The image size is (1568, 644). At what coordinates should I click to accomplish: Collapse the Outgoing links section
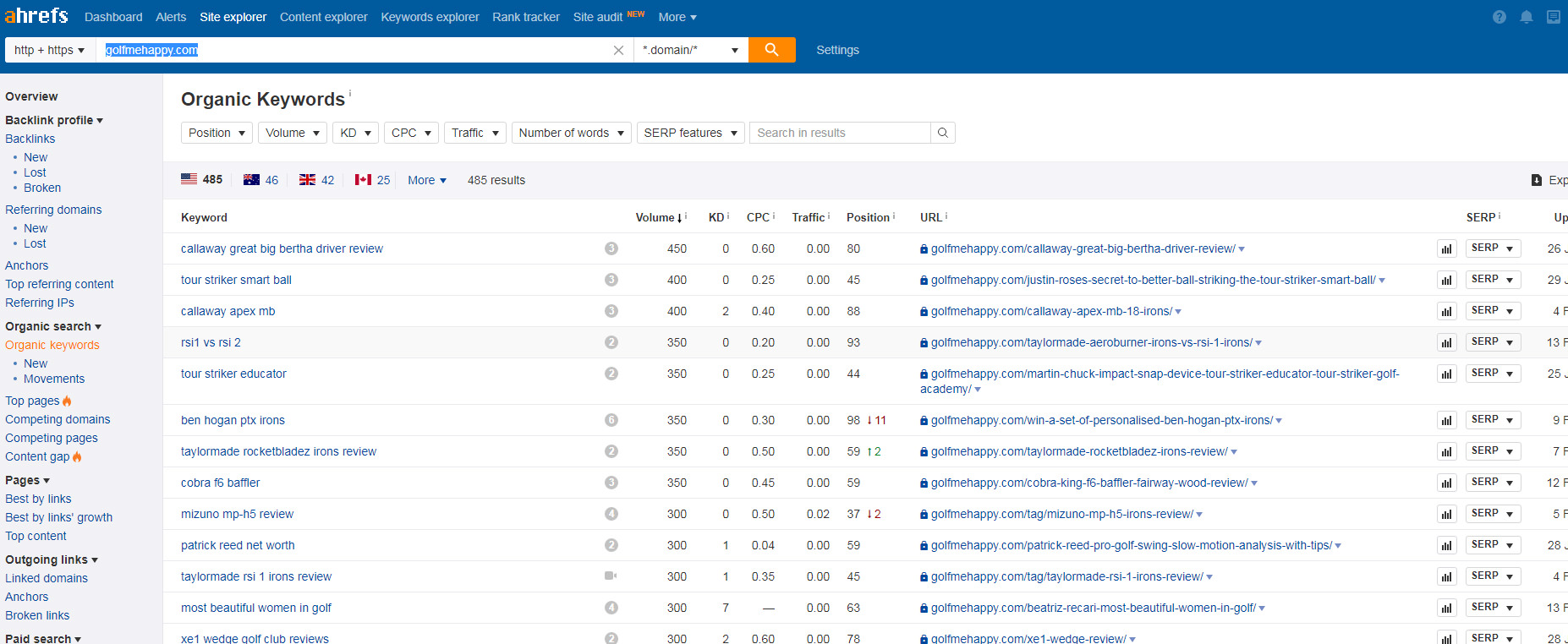pos(52,559)
